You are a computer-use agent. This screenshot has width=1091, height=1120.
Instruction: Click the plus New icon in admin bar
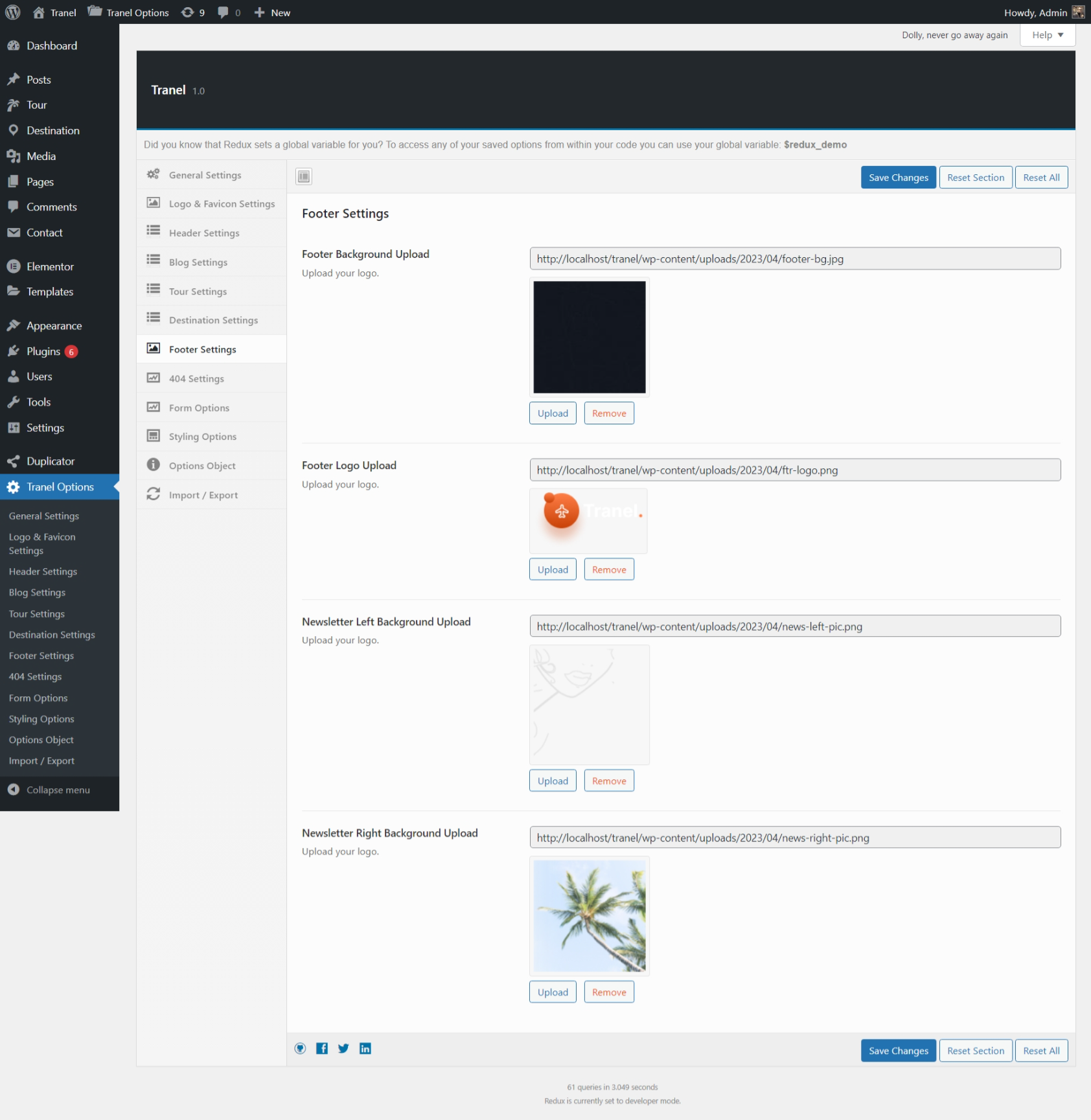coord(259,12)
